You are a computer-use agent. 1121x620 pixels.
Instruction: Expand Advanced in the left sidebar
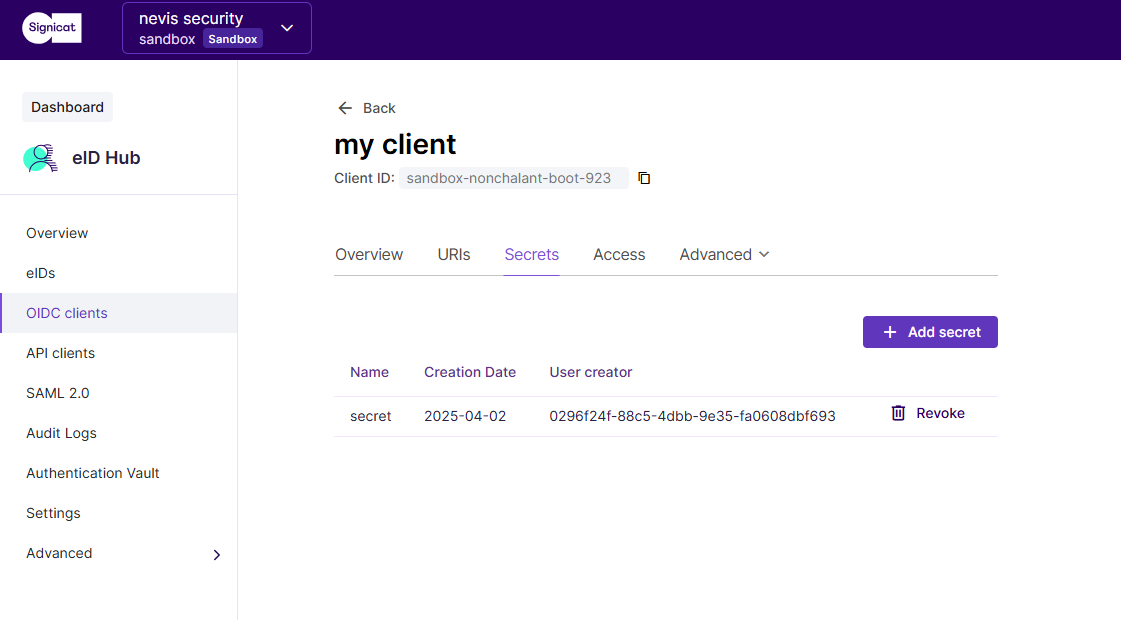coord(59,552)
